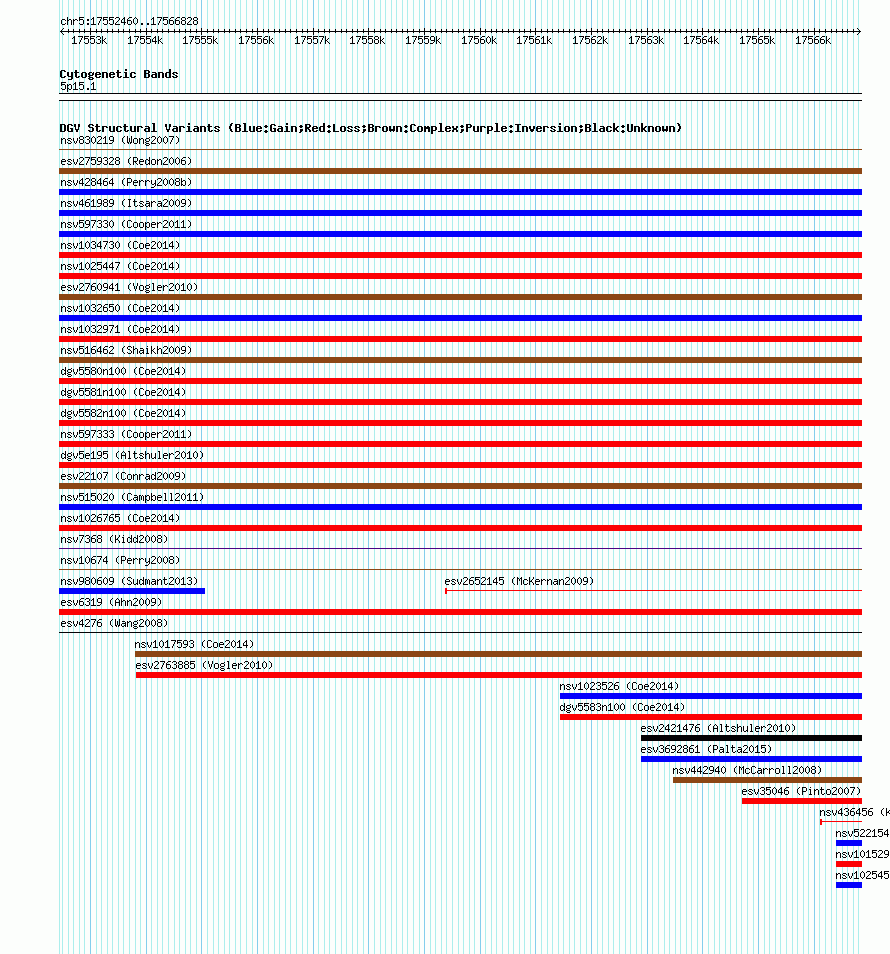The image size is (890, 954).
Task: Open variant nsv830219 (Wong2007)
Action: pos(120,141)
